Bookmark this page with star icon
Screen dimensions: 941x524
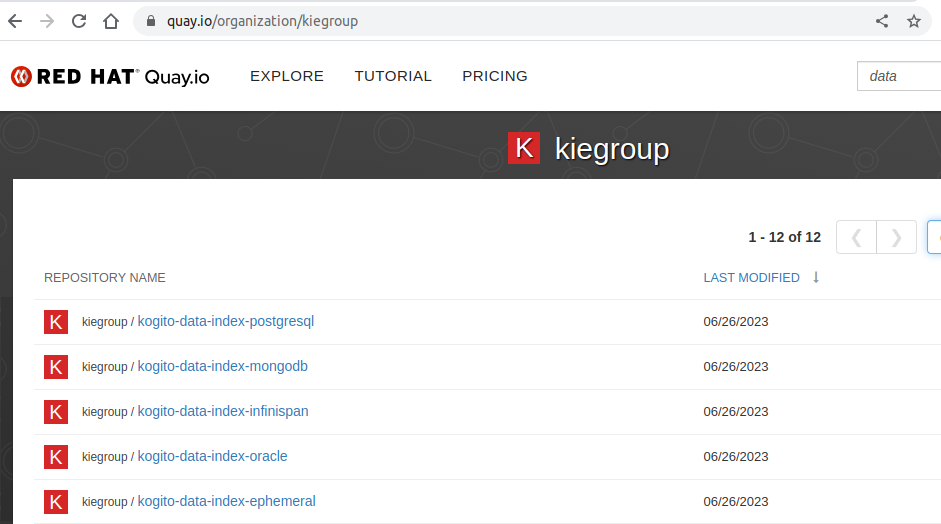pos(913,21)
